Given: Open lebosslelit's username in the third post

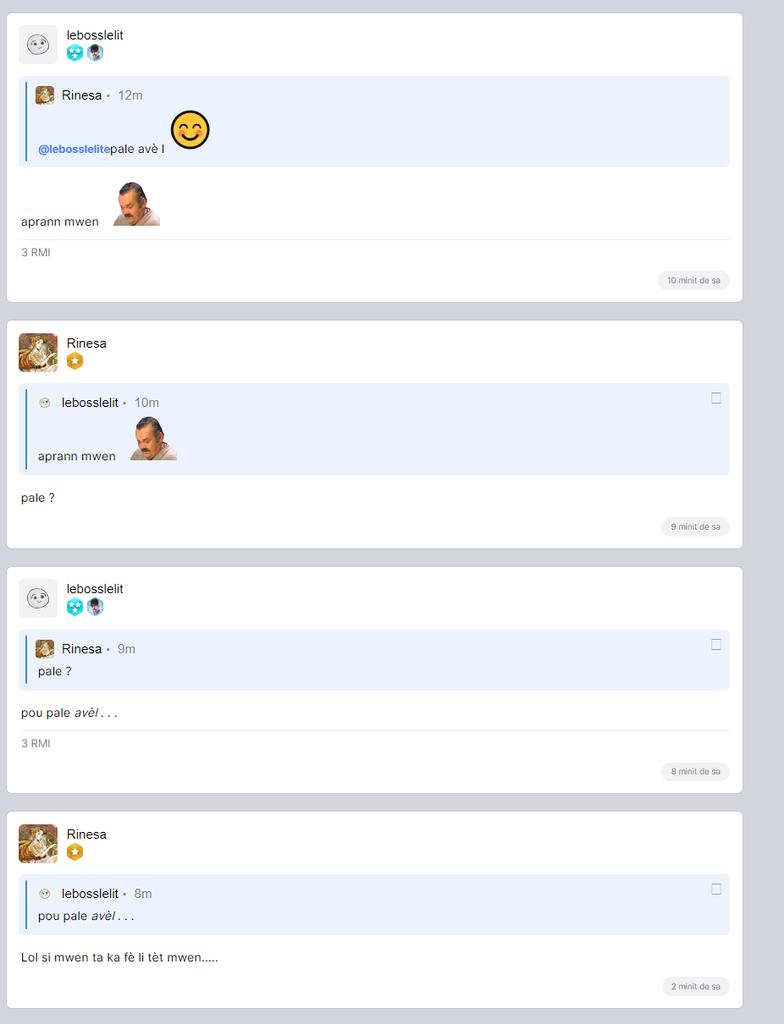Looking at the screenshot, I should click(x=95, y=588).
